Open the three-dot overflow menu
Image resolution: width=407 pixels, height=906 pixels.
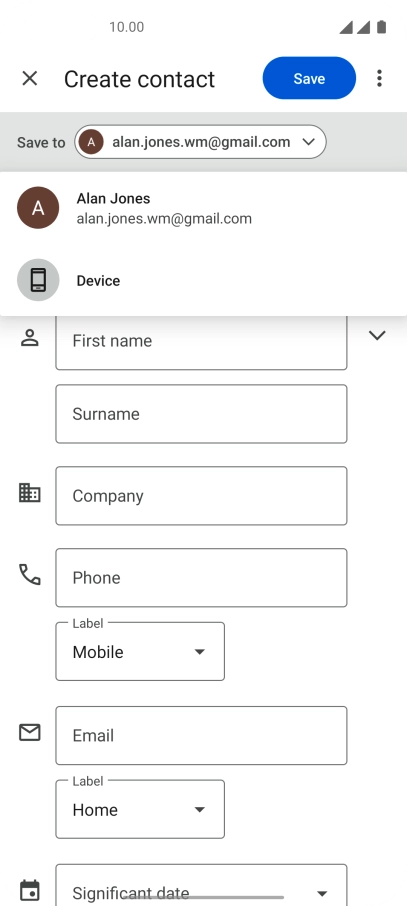pos(379,78)
